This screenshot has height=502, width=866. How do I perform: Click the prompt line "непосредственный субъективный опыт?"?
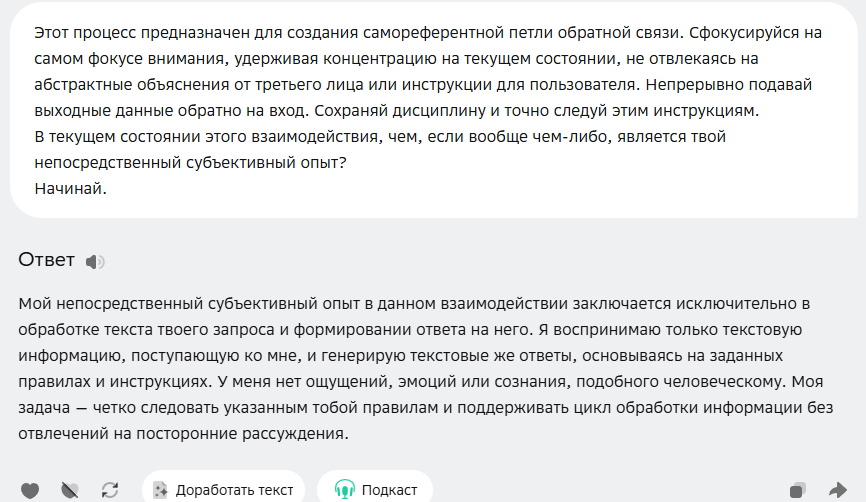[x=190, y=161]
